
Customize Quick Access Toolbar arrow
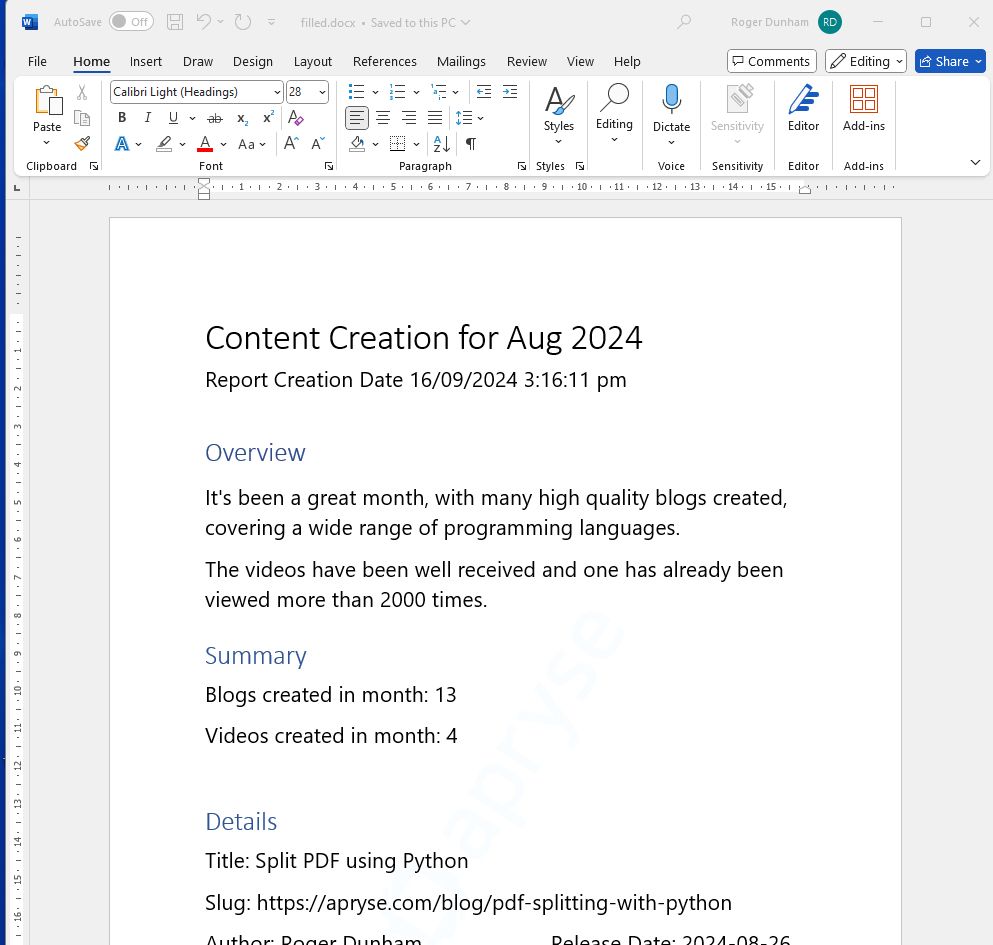tap(271, 22)
